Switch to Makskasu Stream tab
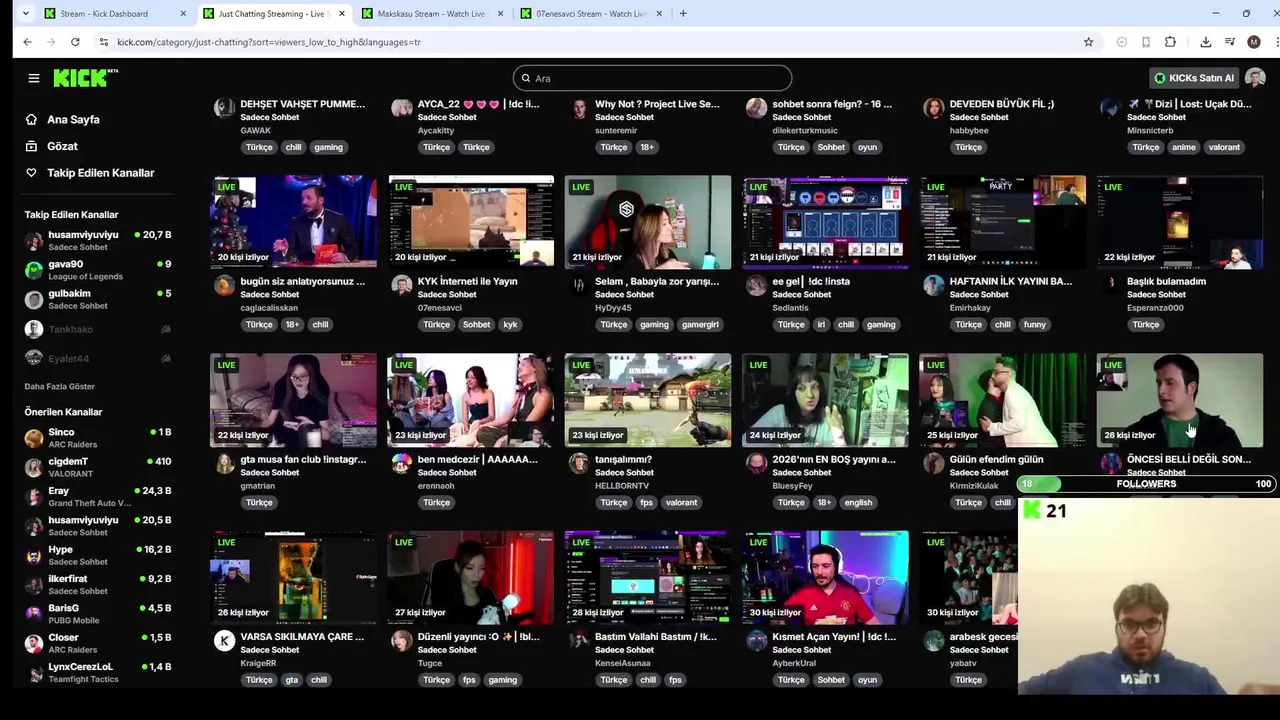Screen dimensions: 1280x720 [431, 13]
